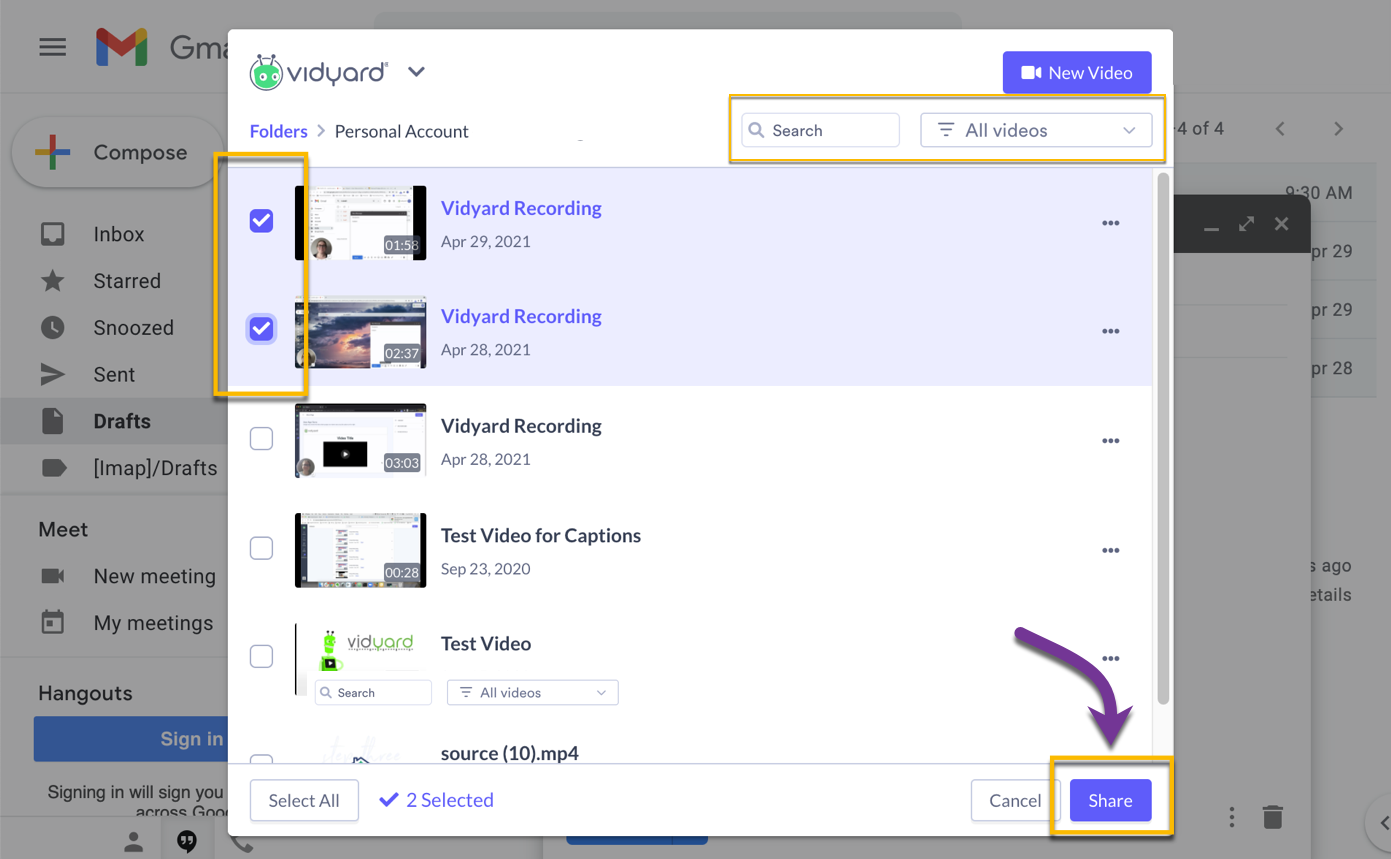The image size is (1391, 859).
Task: Click the Apr 29 Vidyard Recording title
Action: point(521,208)
